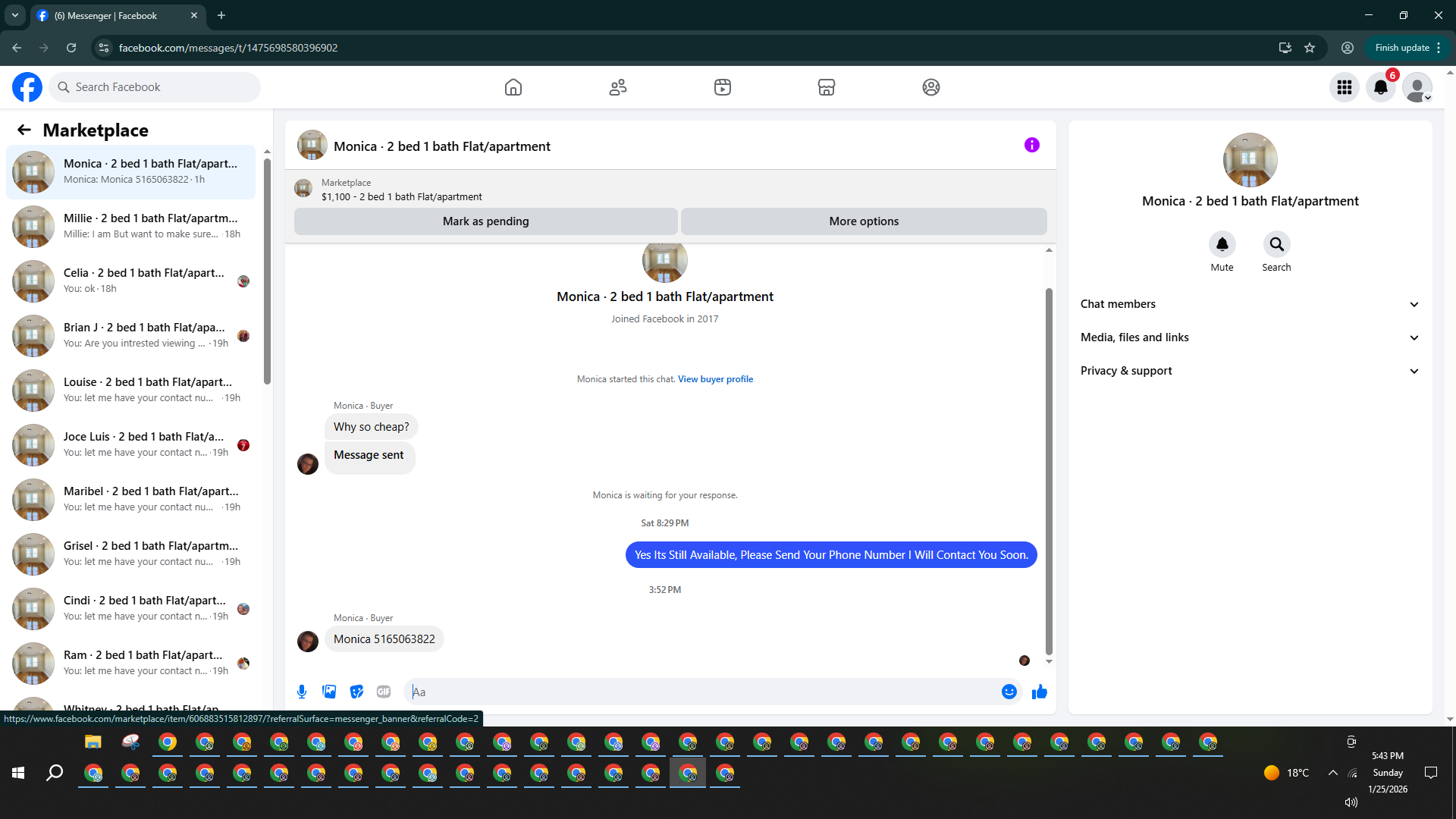Open the Brian J conversation
1456x819 pixels.
[131, 335]
